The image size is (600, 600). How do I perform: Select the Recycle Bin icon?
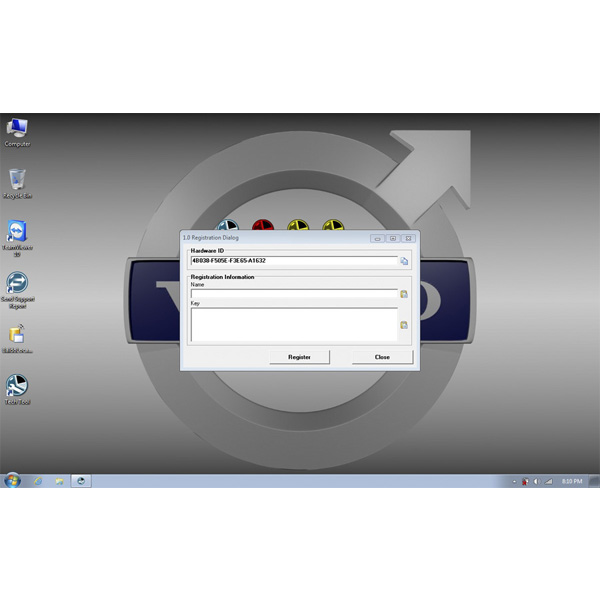click(x=17, y=179)
